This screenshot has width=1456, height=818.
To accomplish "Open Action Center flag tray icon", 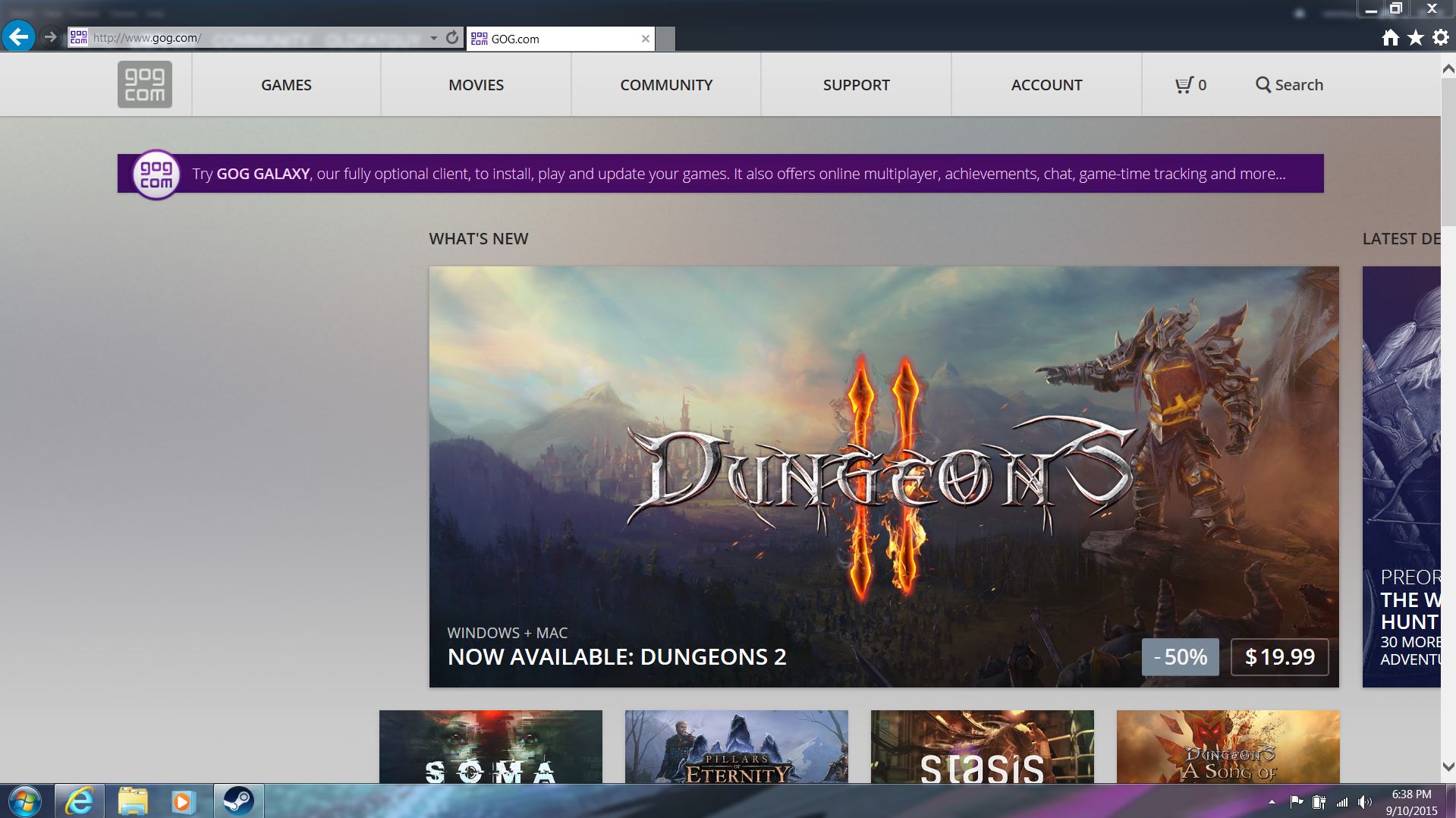I will [1296, 802].
